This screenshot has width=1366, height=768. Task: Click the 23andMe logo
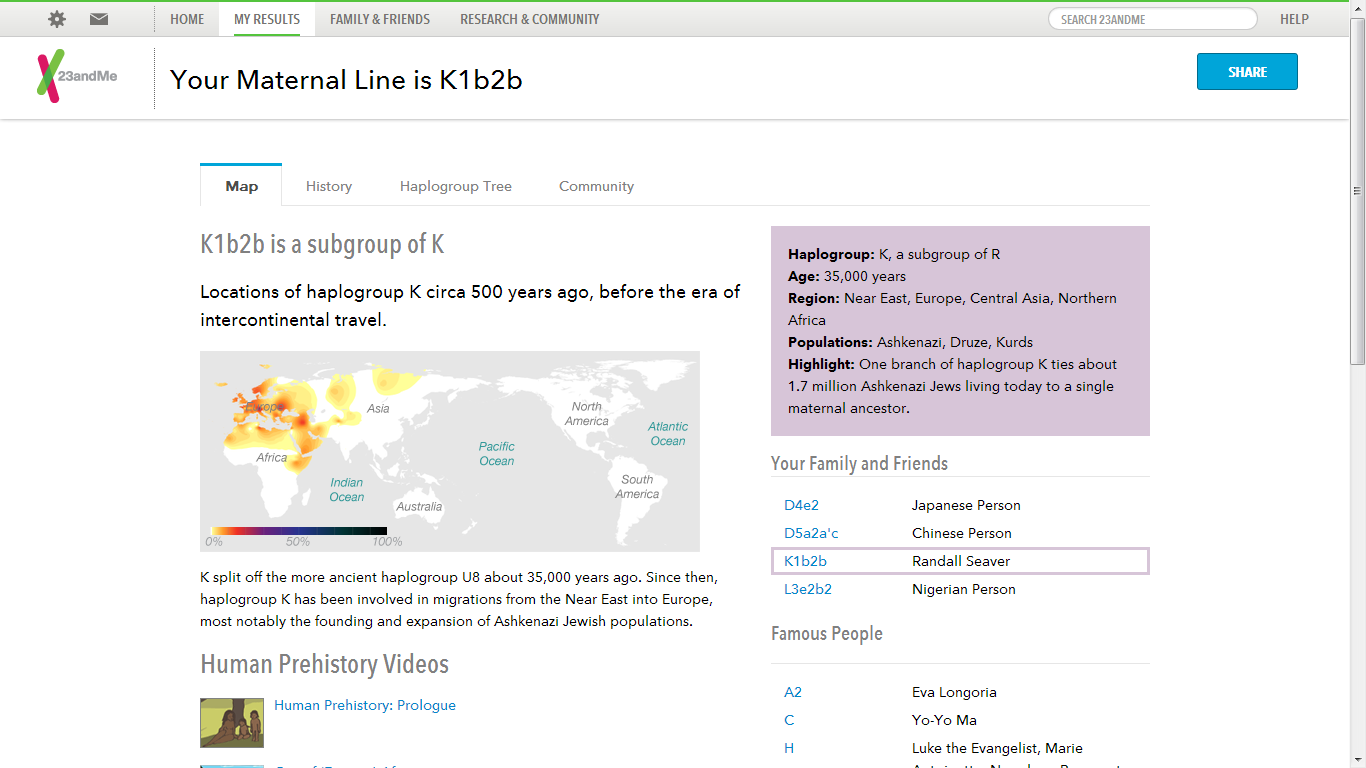click(x=78, y=77)
